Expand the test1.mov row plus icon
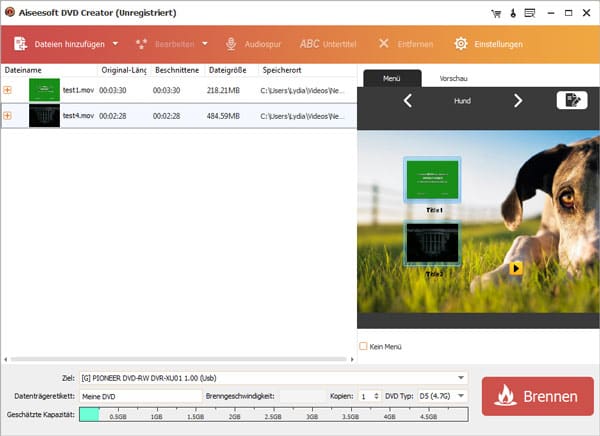Screen dimensions: 600x436 [x=7, y=90]
